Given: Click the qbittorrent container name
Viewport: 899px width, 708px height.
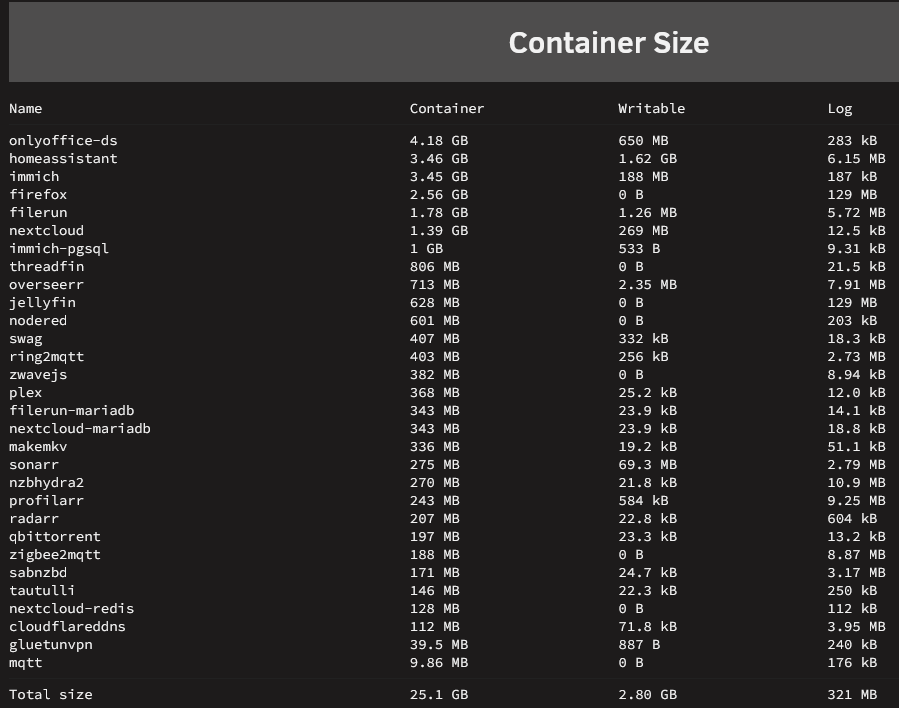Looking at the screenshot, I should click(x=54, y=537).
